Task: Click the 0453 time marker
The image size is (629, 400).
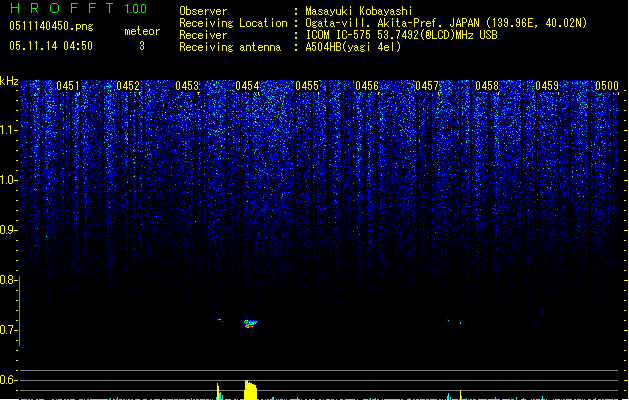Action: click(187, 86)
